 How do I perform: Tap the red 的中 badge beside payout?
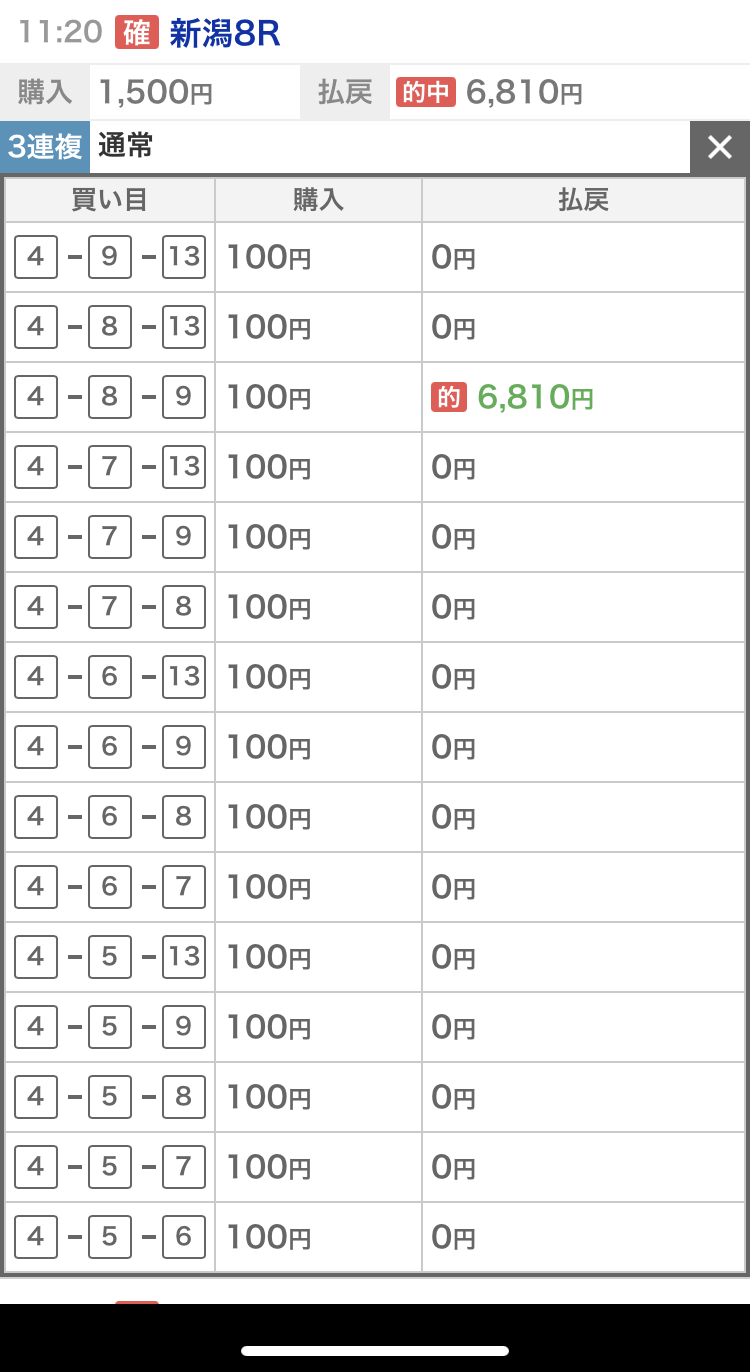tap(427, 92)
